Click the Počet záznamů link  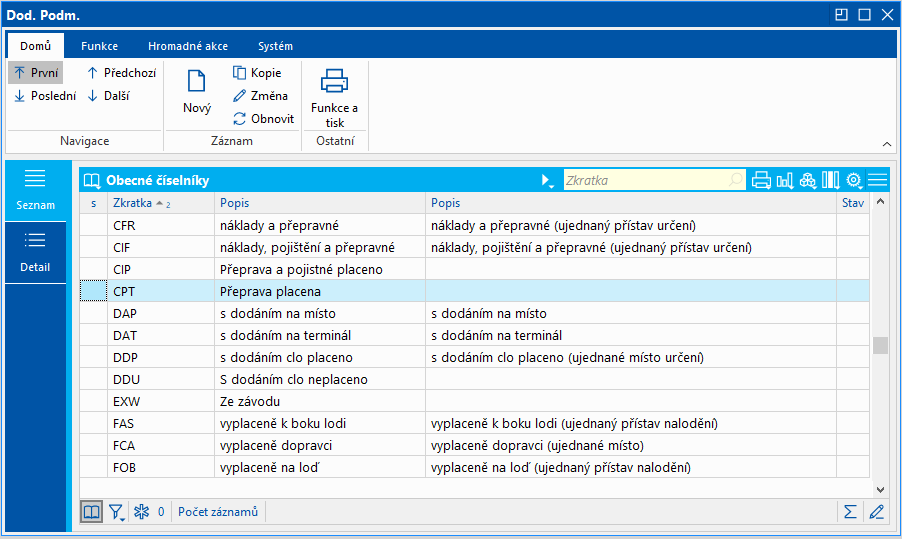(x=218, y=512)
